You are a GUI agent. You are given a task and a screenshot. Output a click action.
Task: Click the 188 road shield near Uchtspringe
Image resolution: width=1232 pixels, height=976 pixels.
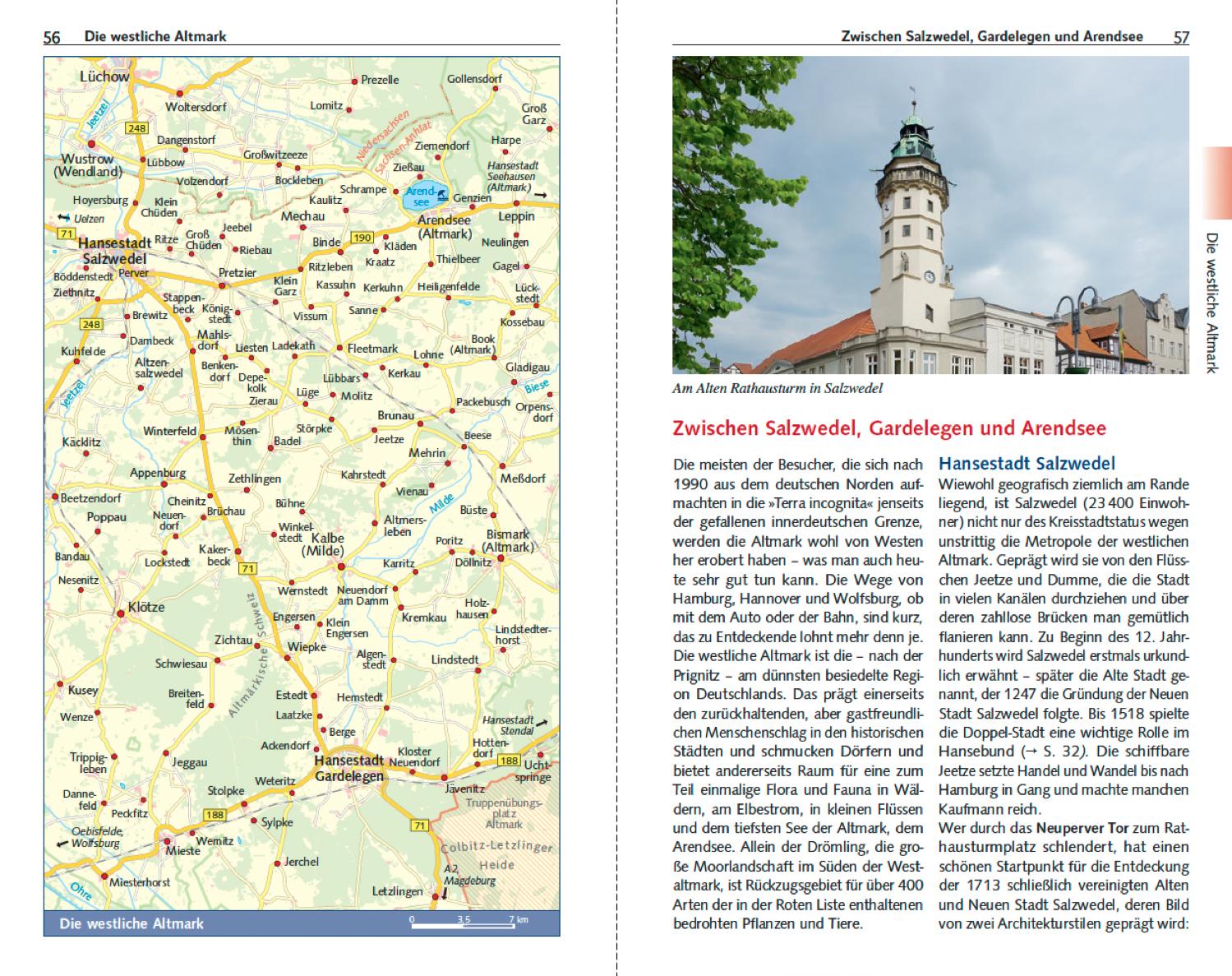click(510, 761)
